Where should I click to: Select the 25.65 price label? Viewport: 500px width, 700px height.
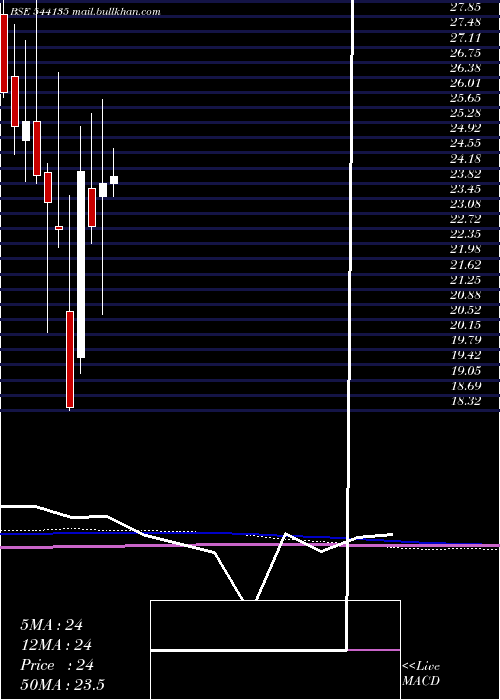[465, 98]
